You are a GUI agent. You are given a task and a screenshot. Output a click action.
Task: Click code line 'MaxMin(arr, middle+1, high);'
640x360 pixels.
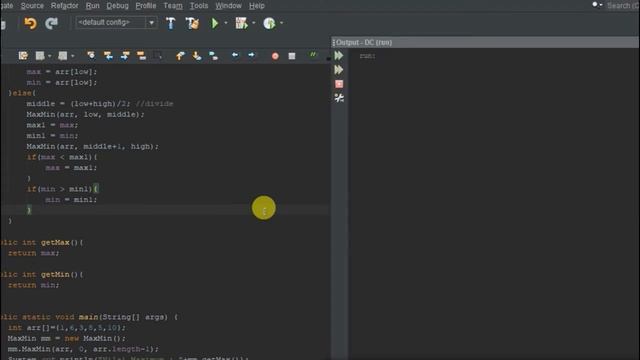[92, 146]
